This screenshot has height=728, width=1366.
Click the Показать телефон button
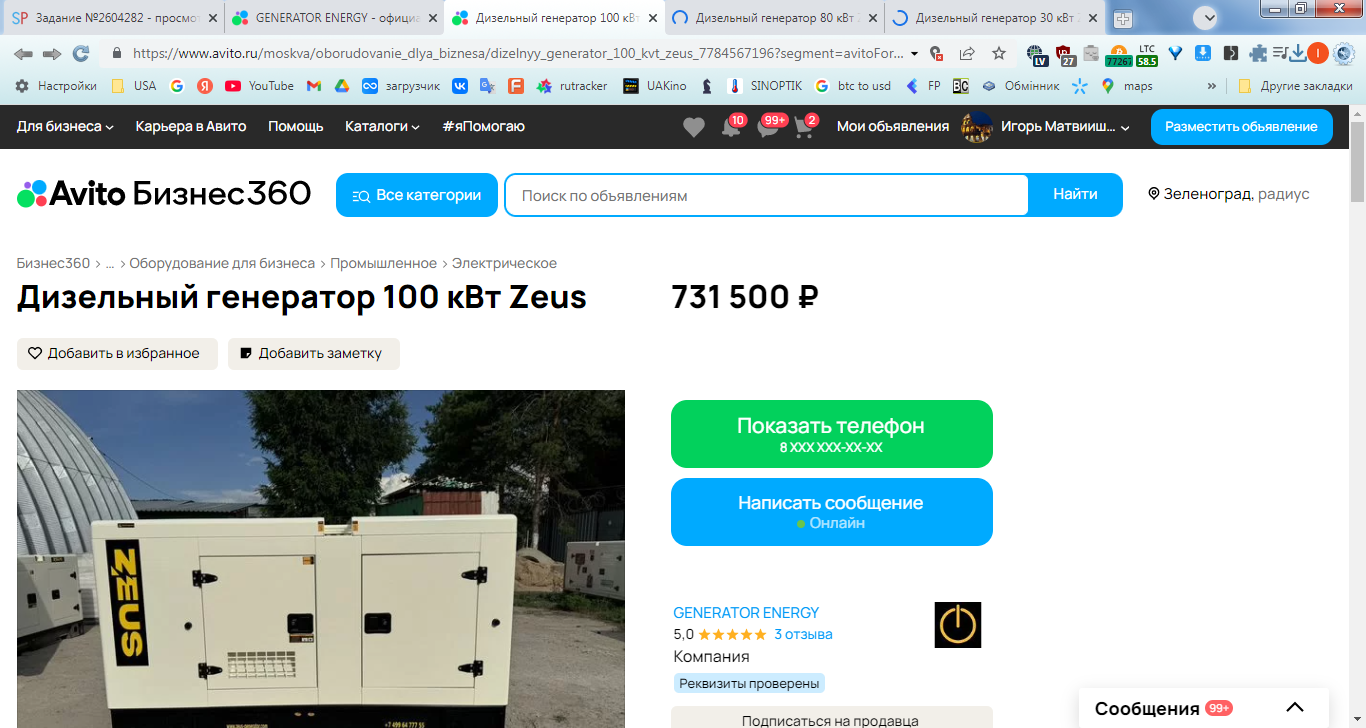832,434
